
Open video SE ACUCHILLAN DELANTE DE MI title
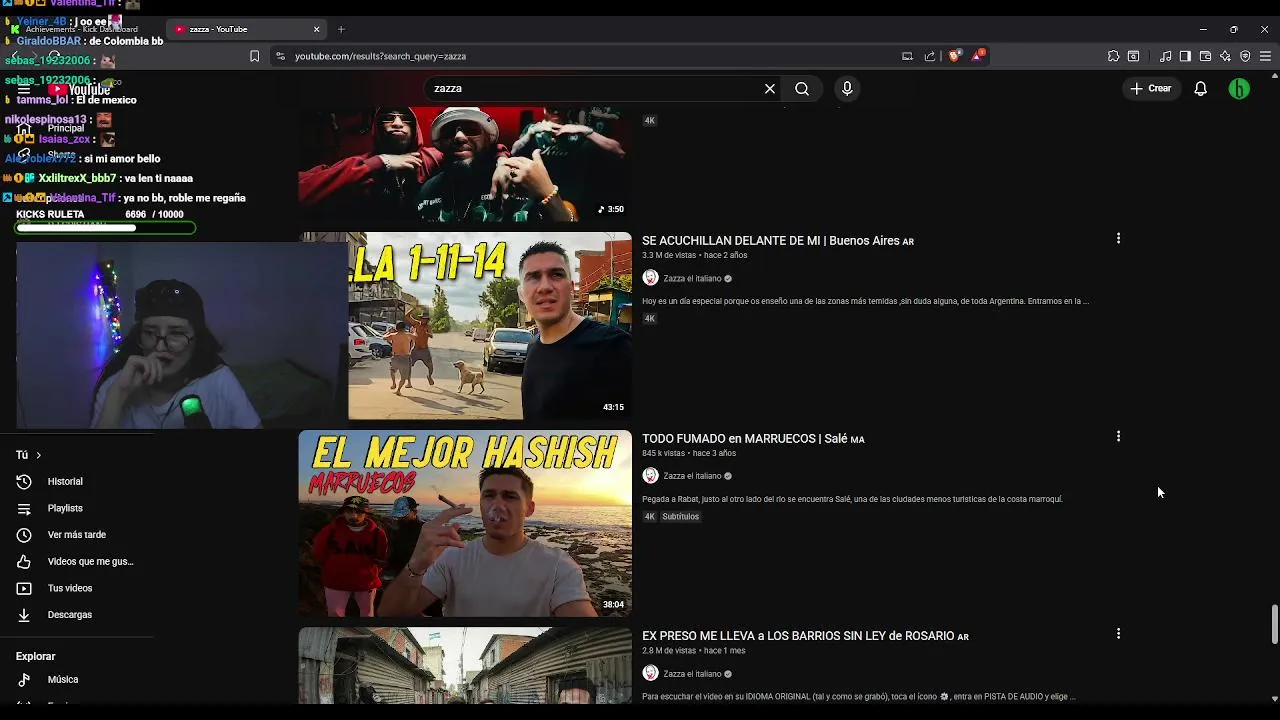click(777, 241)
